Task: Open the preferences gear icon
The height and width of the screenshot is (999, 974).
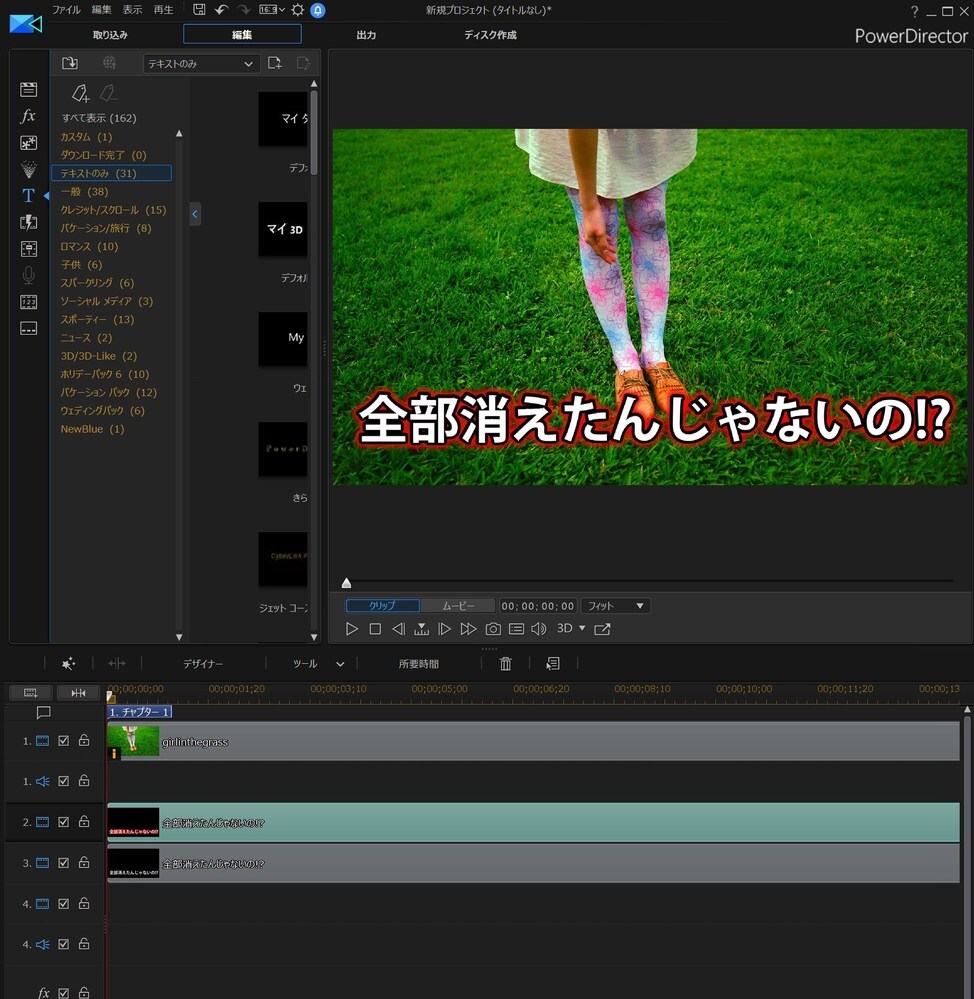Action: point(297,10)
